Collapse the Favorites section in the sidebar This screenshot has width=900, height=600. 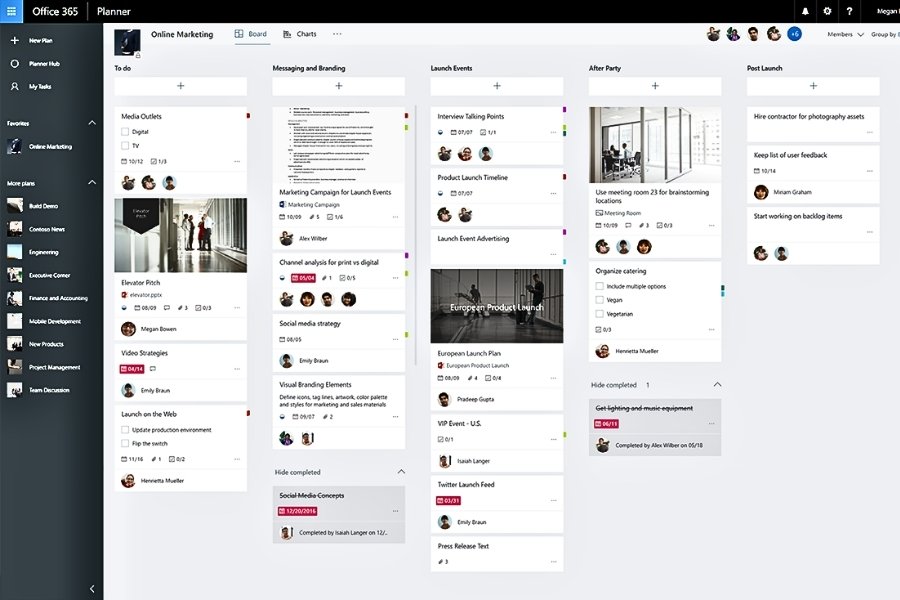(92, 122)
